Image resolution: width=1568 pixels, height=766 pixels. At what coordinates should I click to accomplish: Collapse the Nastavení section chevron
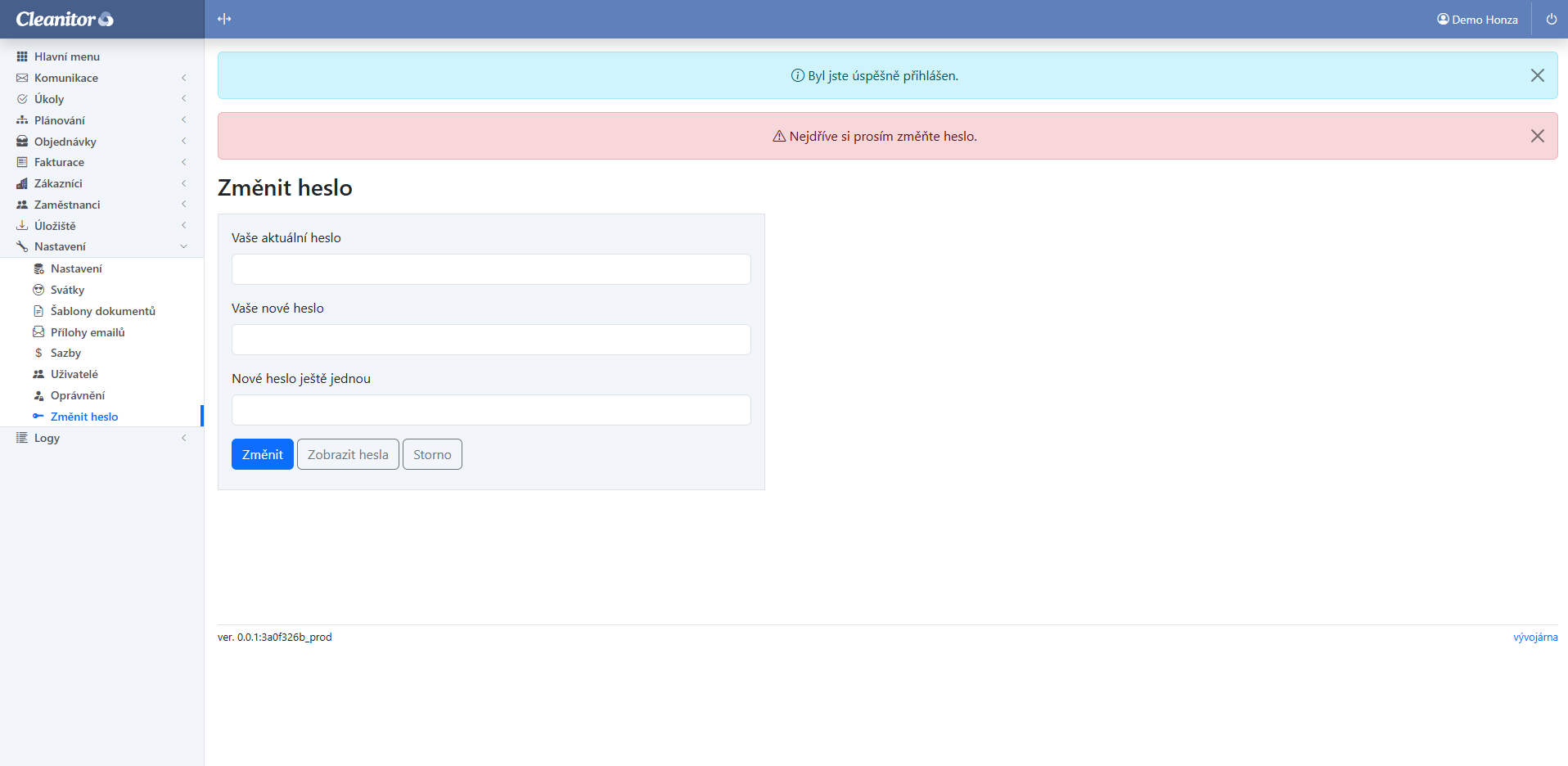(183, 246)
